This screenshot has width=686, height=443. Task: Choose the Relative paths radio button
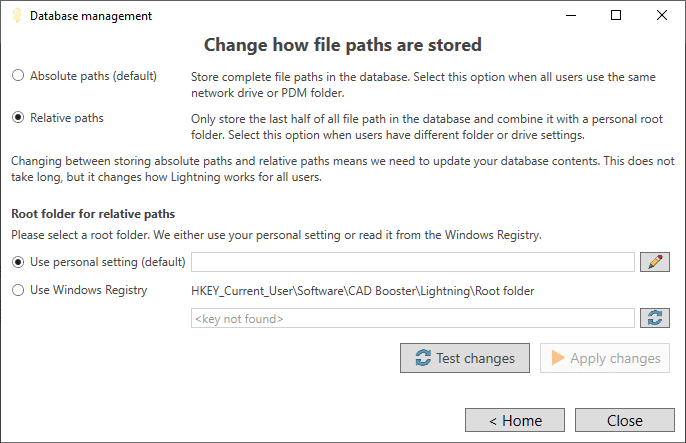[18, 118]
